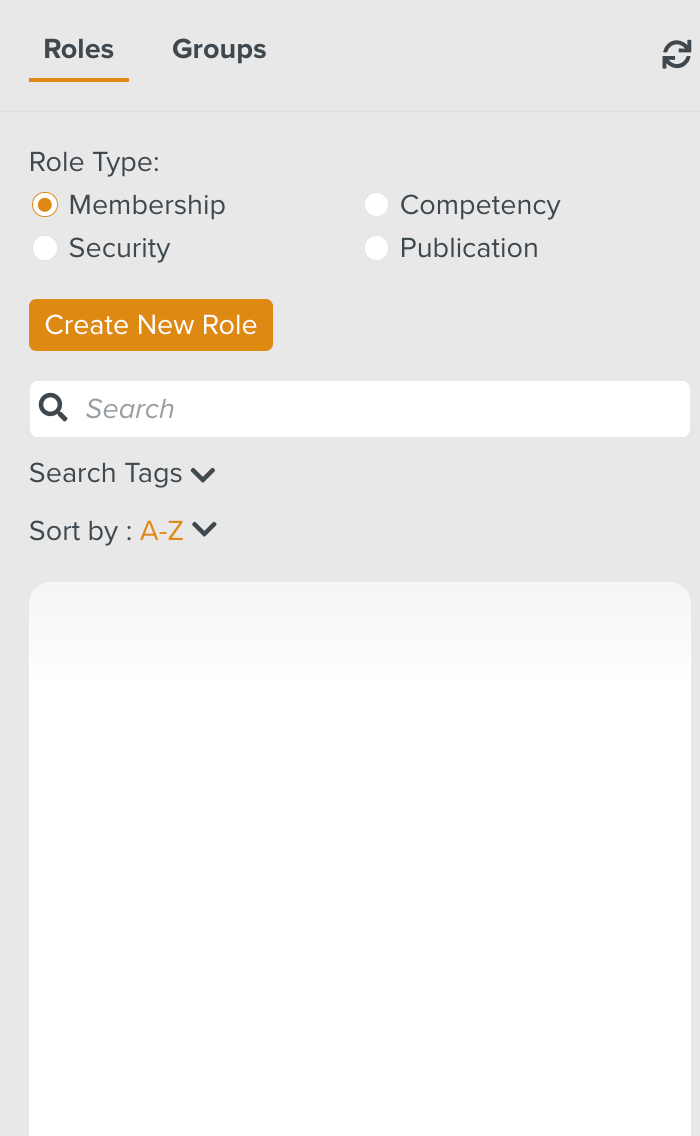Click the Competency label text
This screenshot has width=700, height=1136.
(x=480, y=205)
